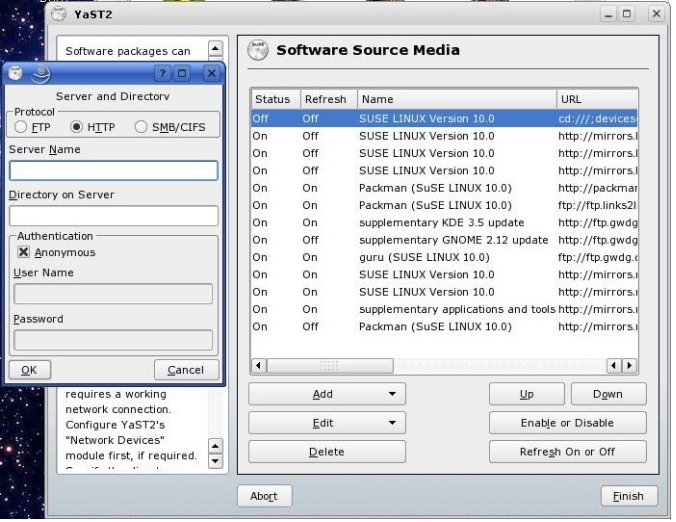Click the User Name input field

113,294
